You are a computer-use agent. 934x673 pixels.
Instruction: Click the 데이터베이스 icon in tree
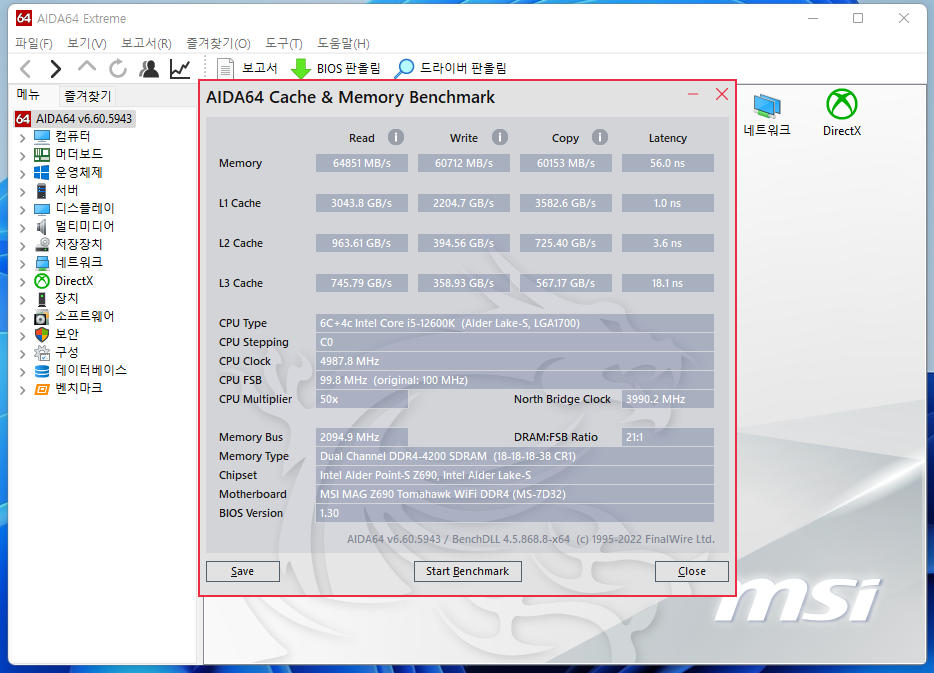[x=42, y=371]
